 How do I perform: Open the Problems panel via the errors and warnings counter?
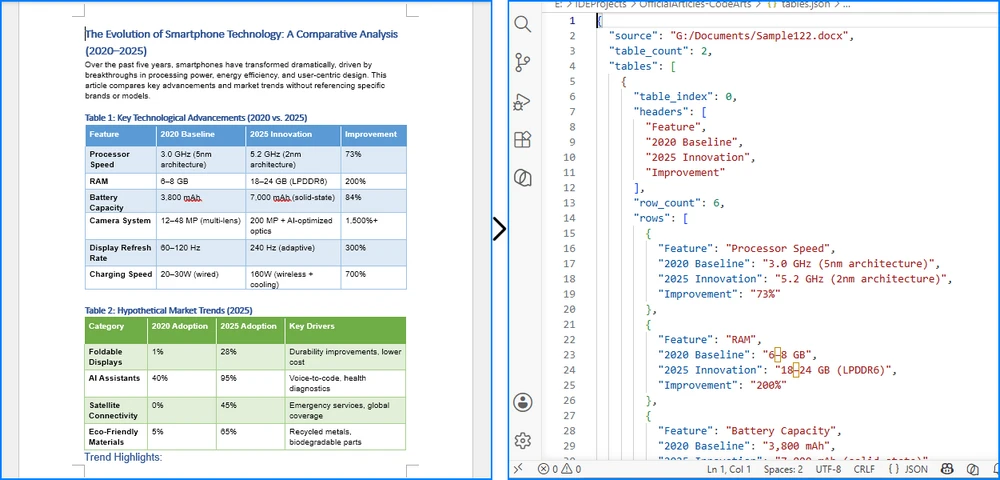[559, 469]
